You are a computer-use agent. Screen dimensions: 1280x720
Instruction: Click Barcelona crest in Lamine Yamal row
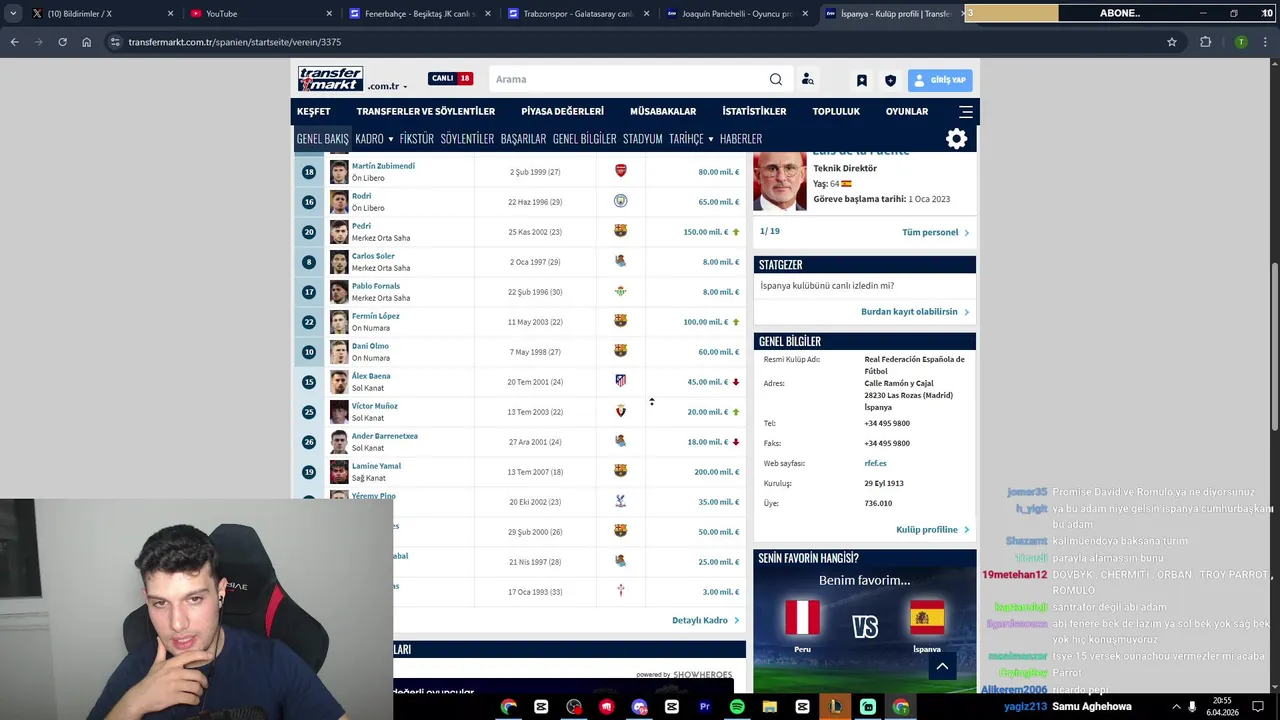coord(620,471)
